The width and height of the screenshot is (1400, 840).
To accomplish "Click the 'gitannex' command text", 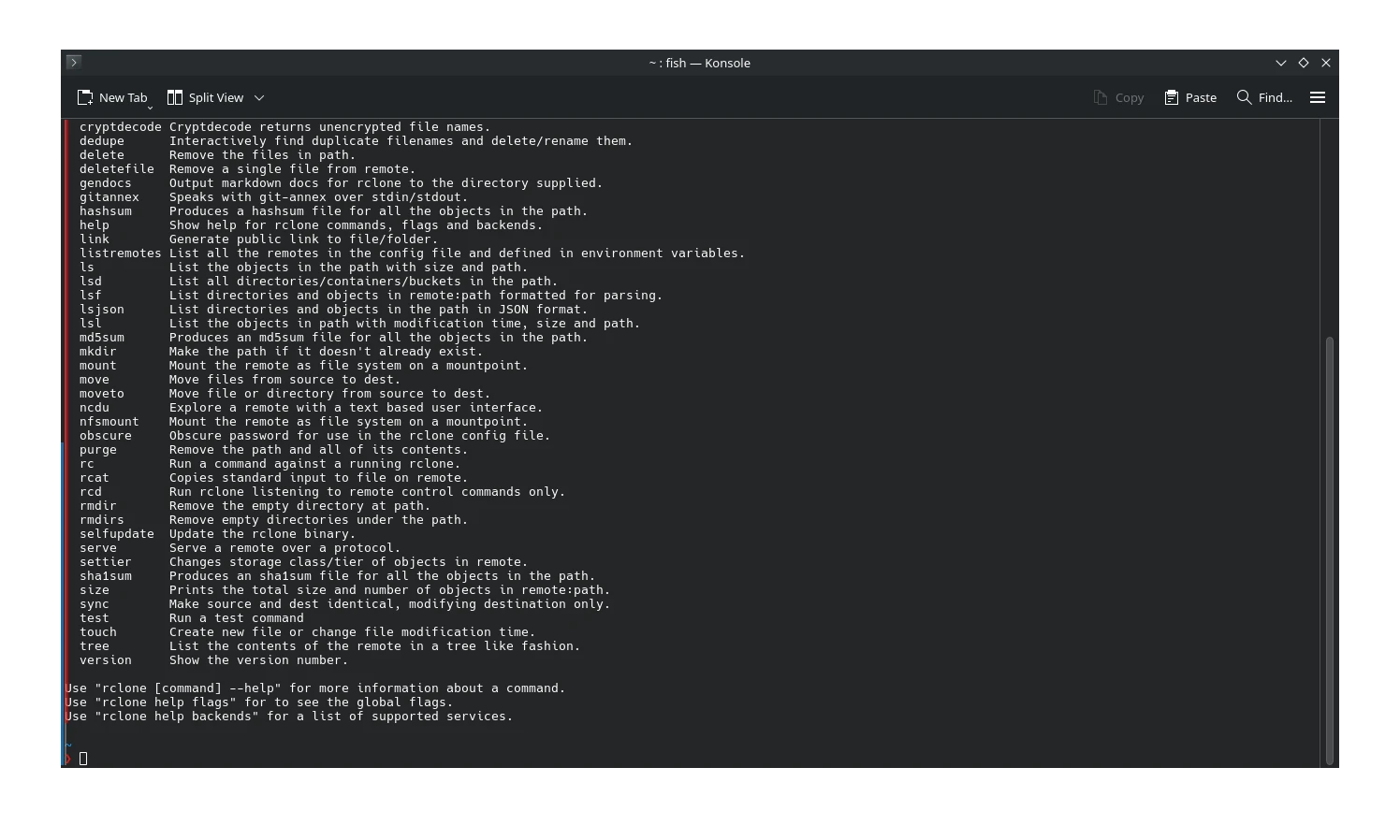I will pyautogui.click(x=109, y=197).
